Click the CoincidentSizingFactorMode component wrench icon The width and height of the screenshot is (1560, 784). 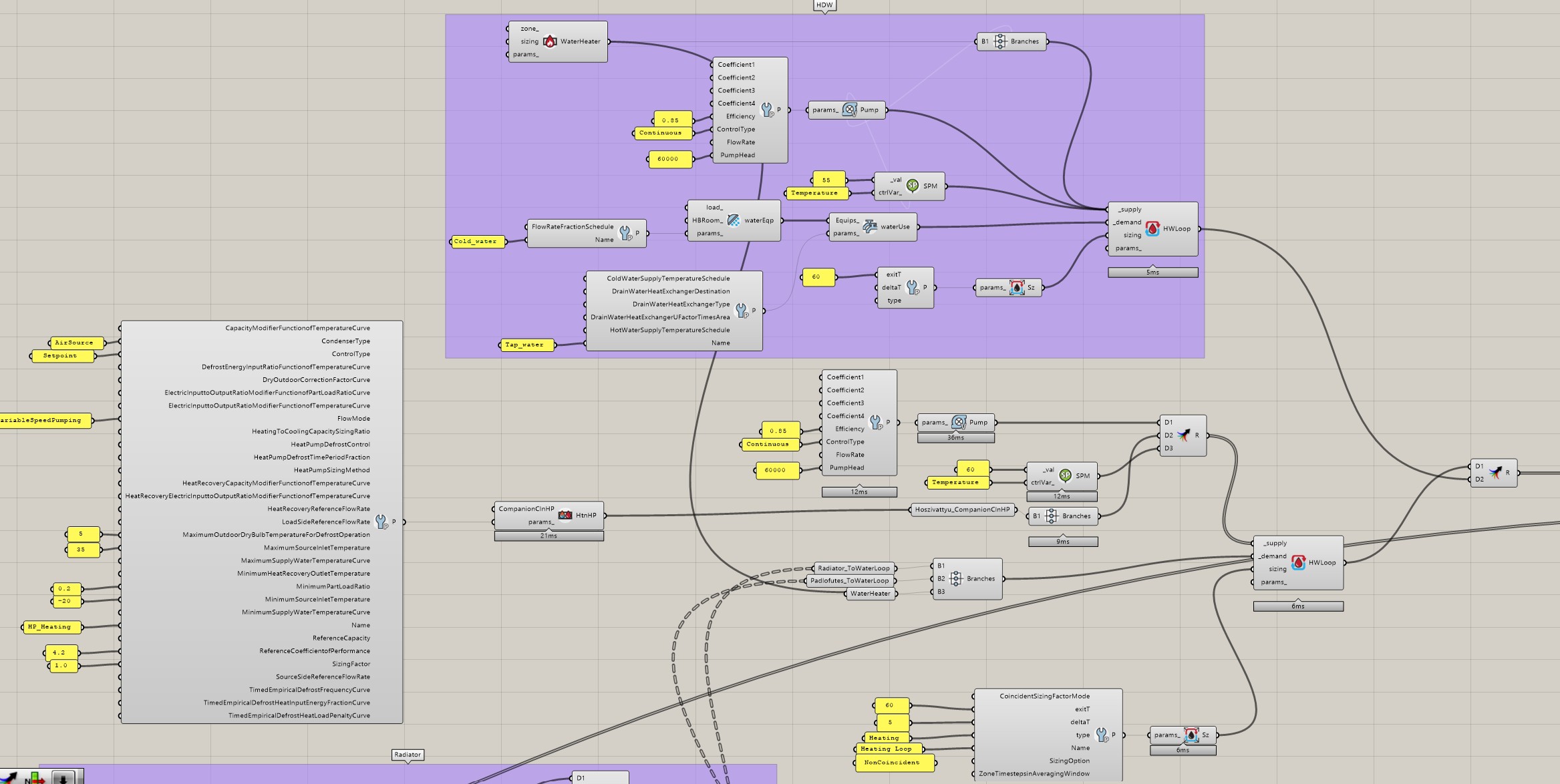tap(1102, 735)
